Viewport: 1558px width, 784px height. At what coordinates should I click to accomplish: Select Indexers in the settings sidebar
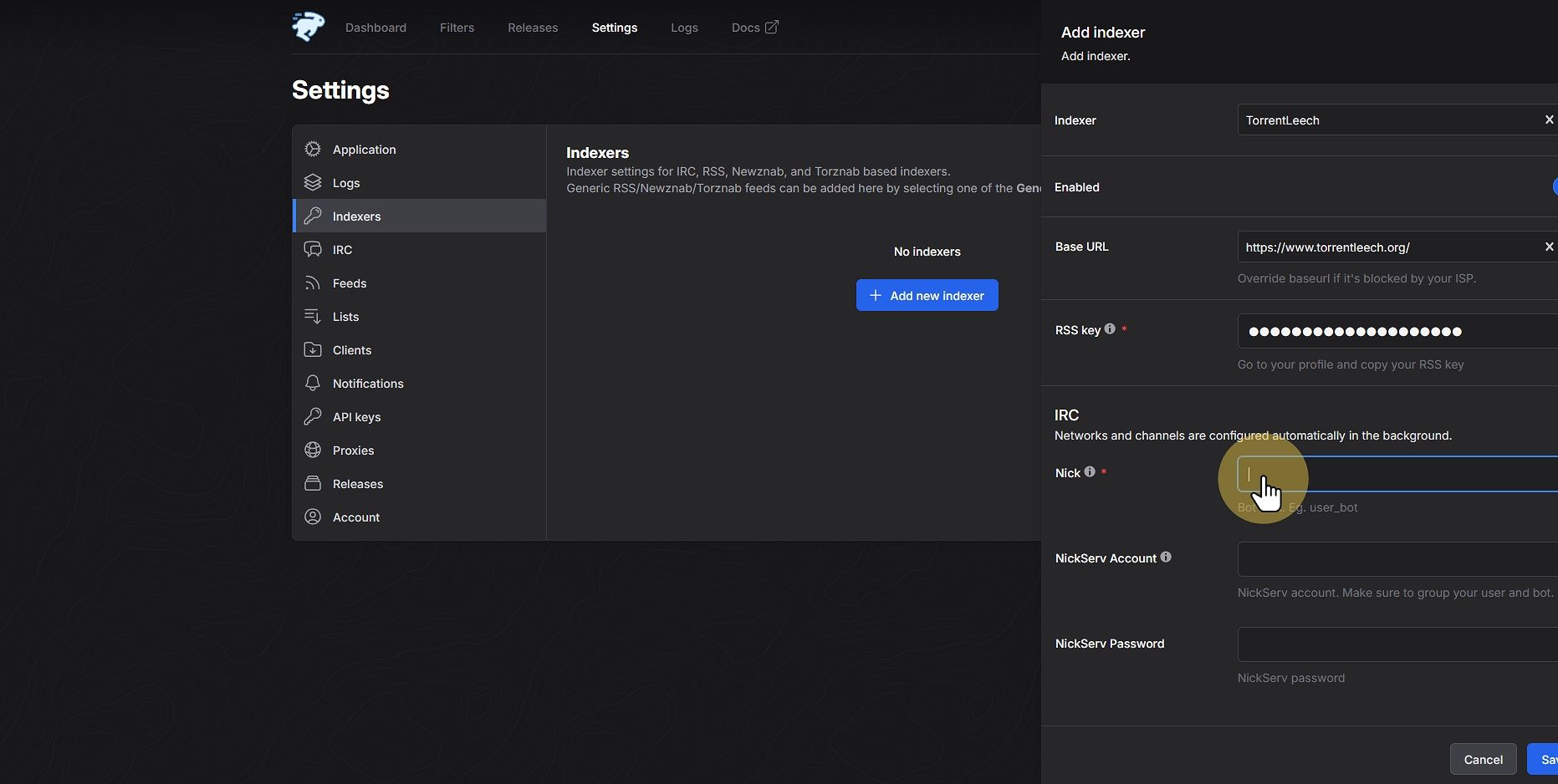click(x=419, y=216)
